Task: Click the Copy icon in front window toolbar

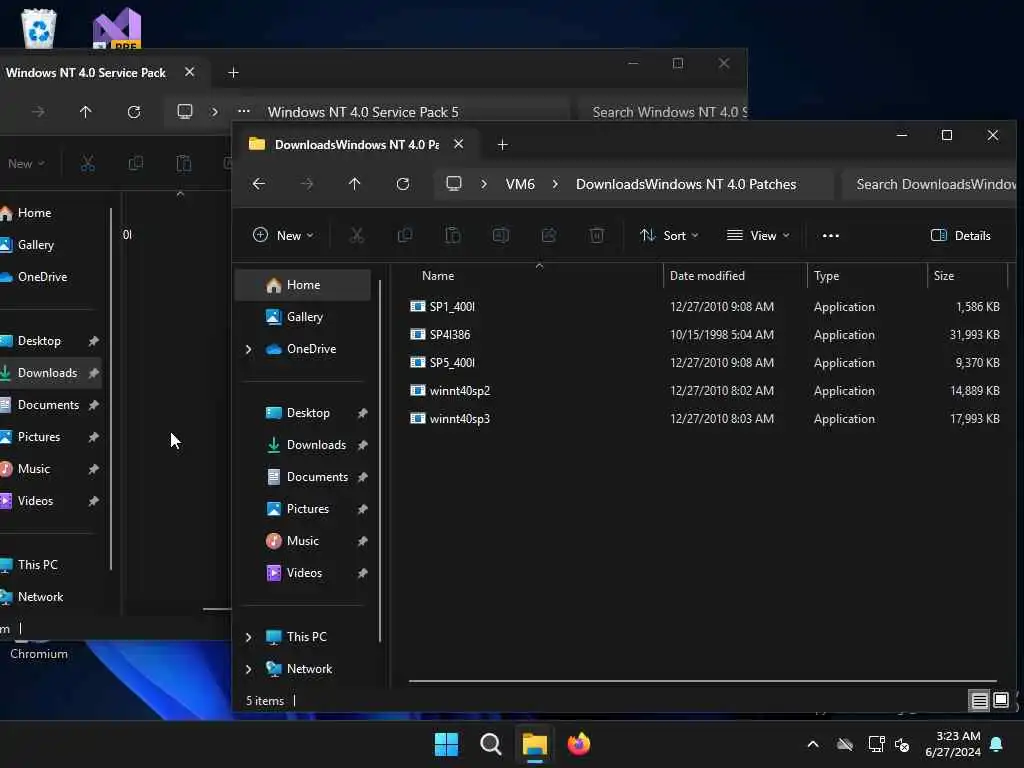Action: (x=405, y=235)
